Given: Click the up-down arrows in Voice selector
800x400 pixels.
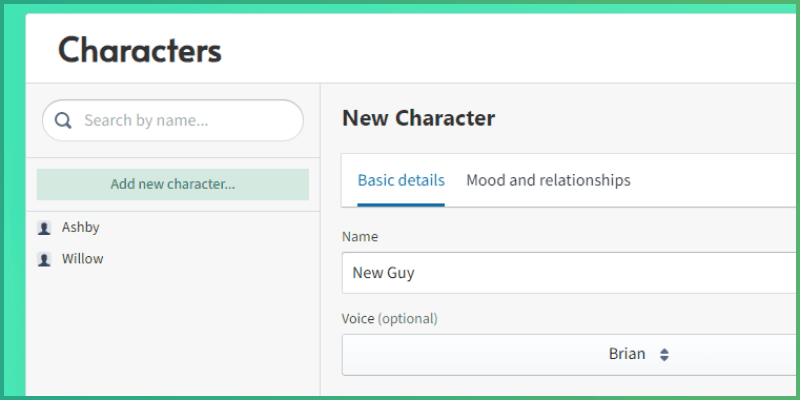Looking at the screenshot, I should (x=664, y=354).
